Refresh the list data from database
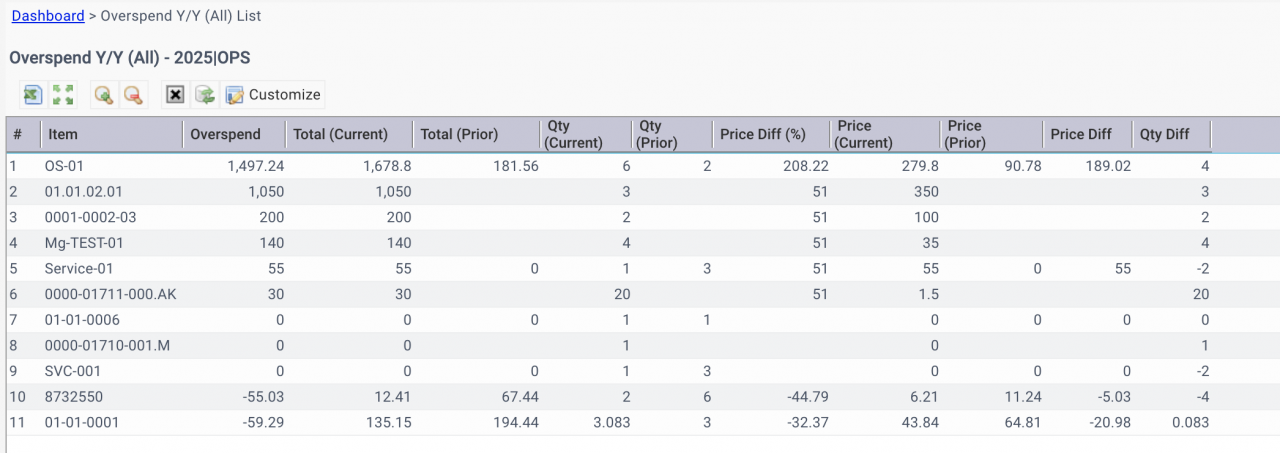Screen dimensions: 1280x453 click(x=205, y=95)
